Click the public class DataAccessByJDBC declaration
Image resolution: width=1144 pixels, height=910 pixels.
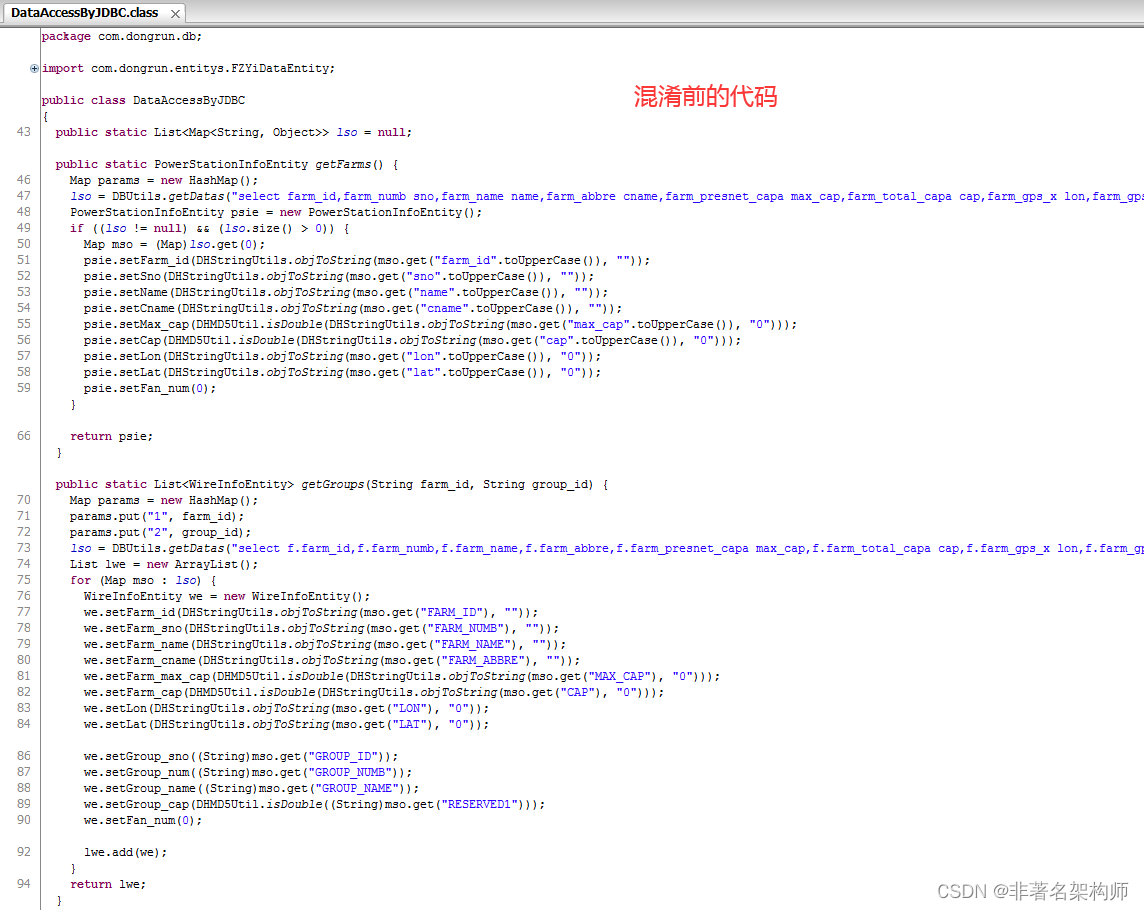143,101
